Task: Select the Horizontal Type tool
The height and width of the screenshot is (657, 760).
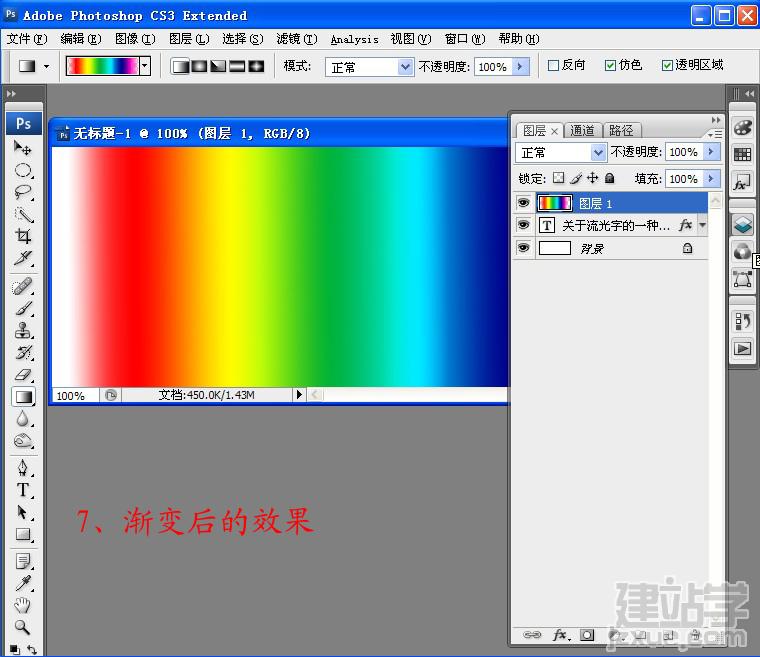Action: (23, 490)
